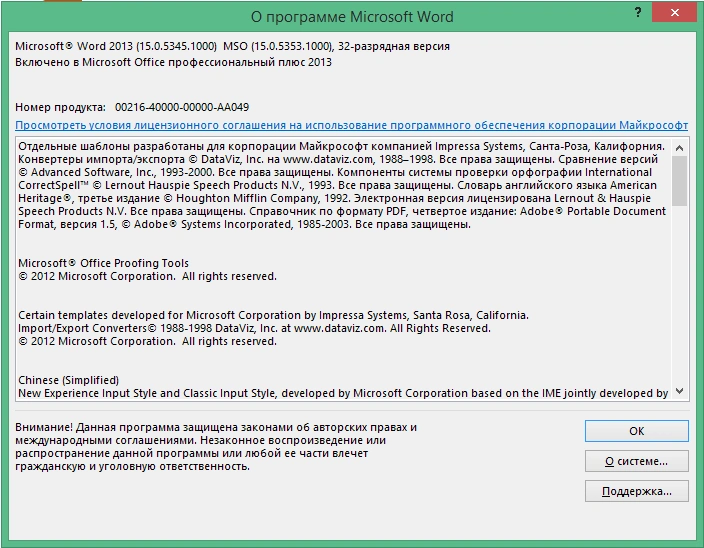This screenshot has height=548, width=704.
Task: Click the New Experience Input Style line
Action: pos(343,393)
